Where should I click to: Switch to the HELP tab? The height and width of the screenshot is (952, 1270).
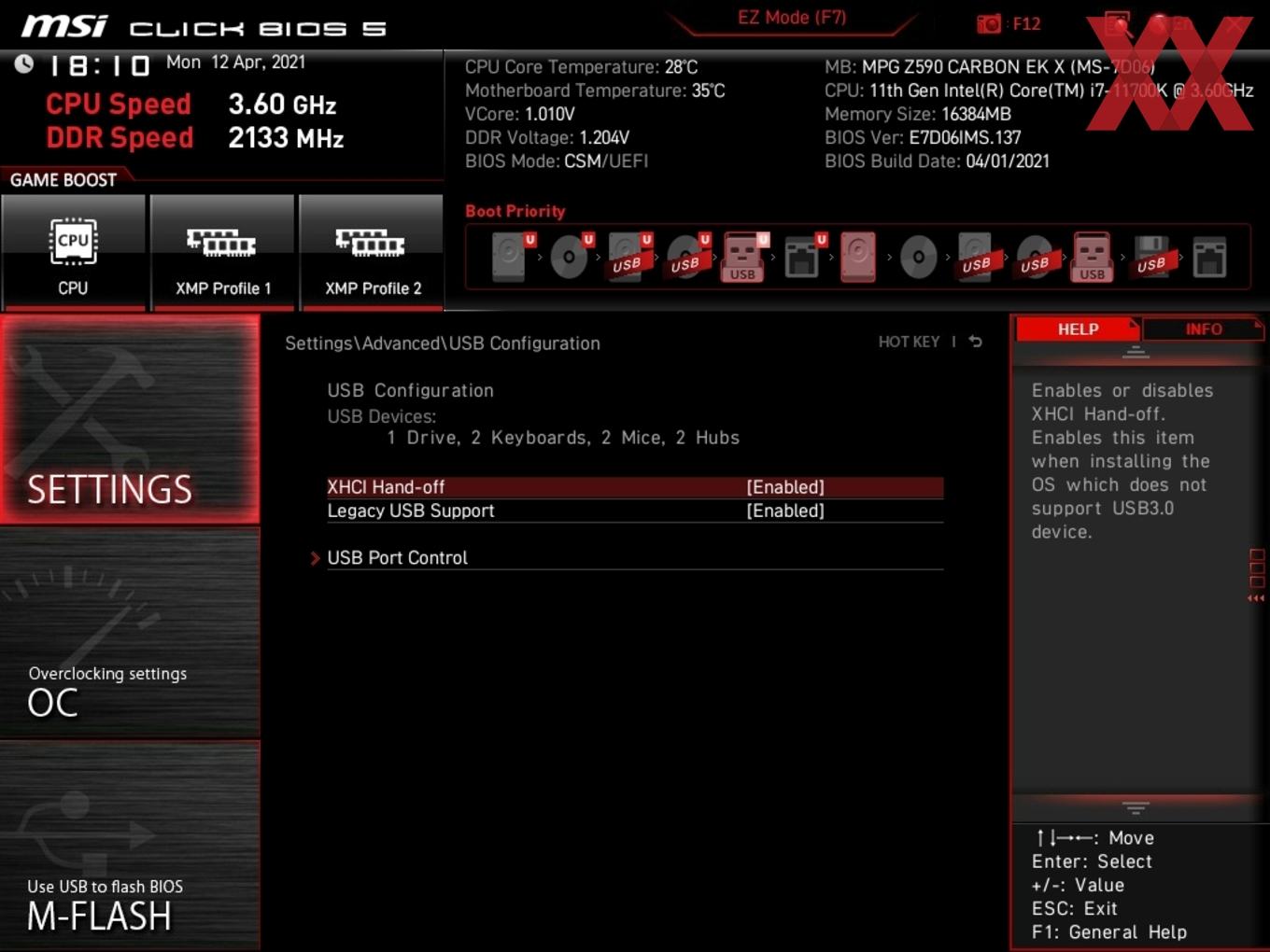point(1078,329)
